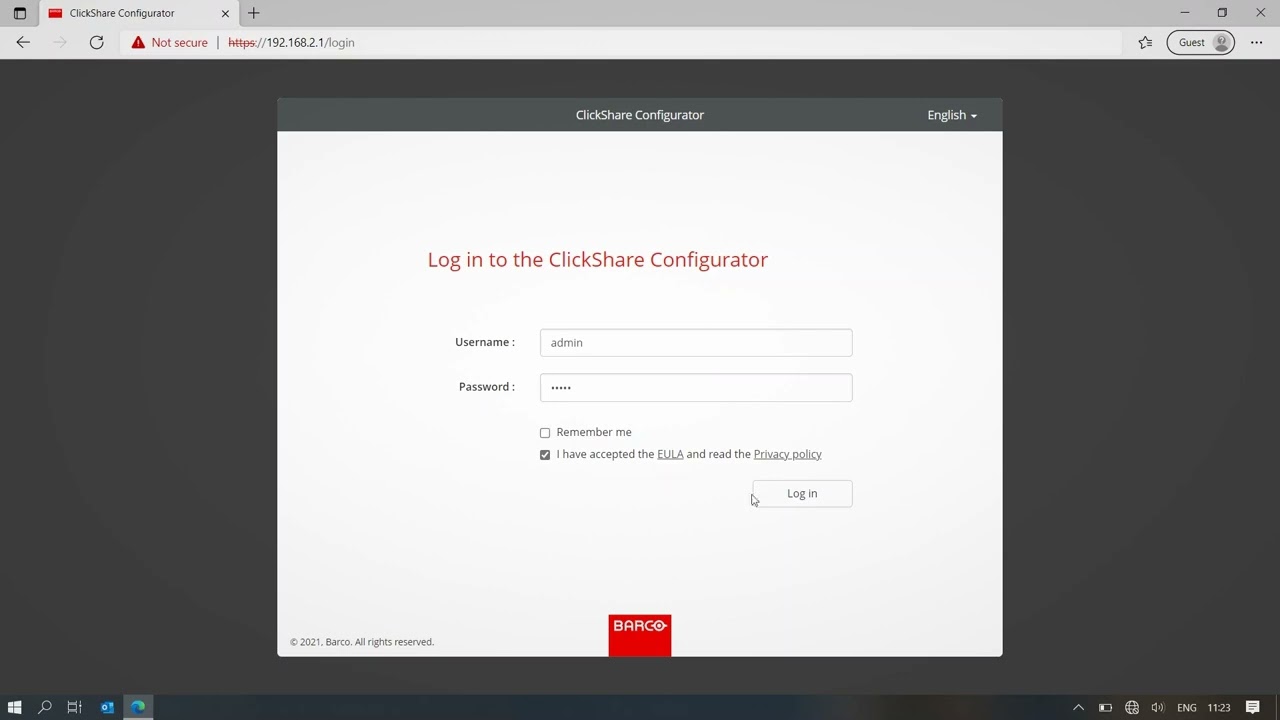Click the ClickShare Configurator header title

(x=640, y=115)
